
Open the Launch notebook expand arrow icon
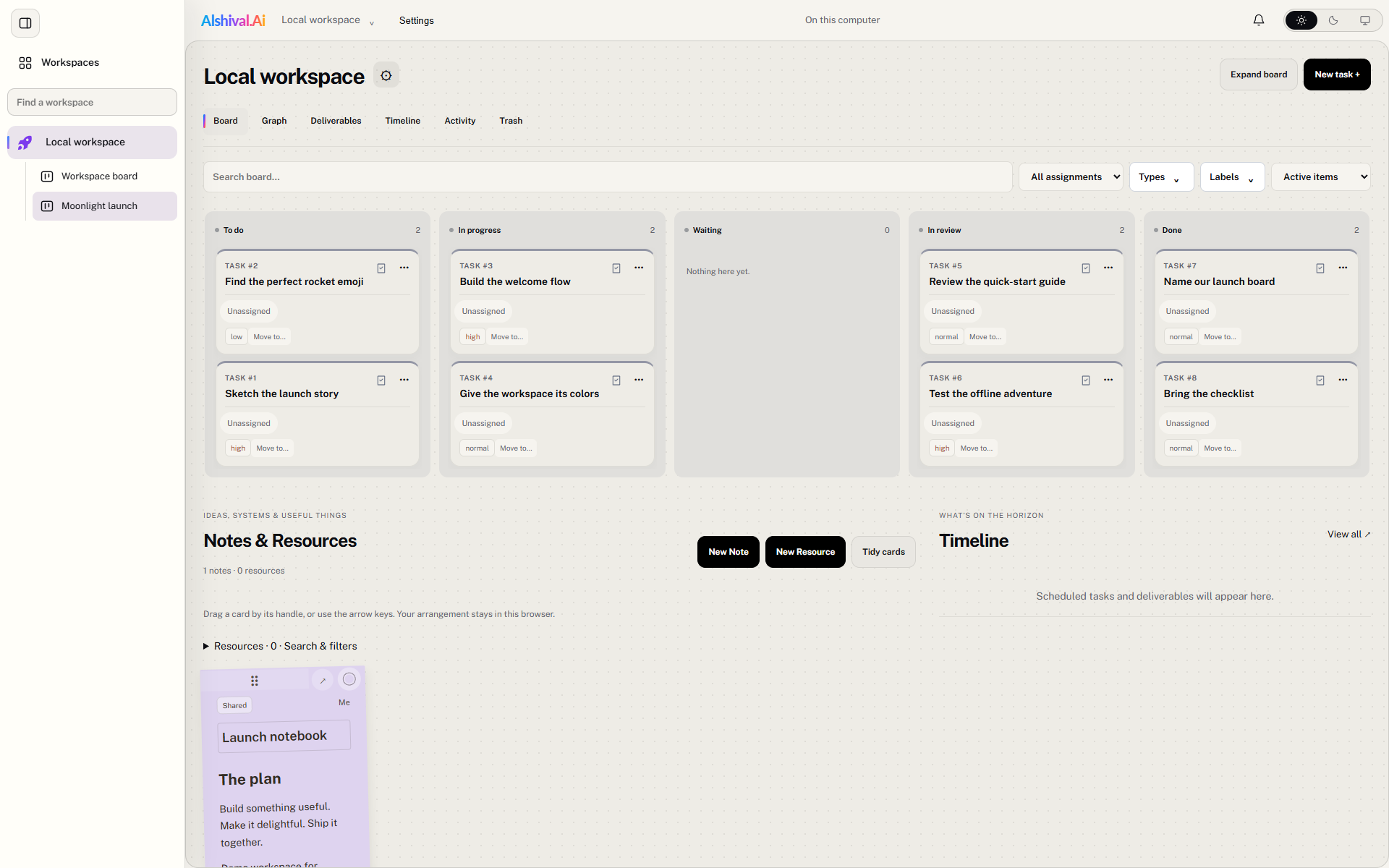click(x=323, y=680)
